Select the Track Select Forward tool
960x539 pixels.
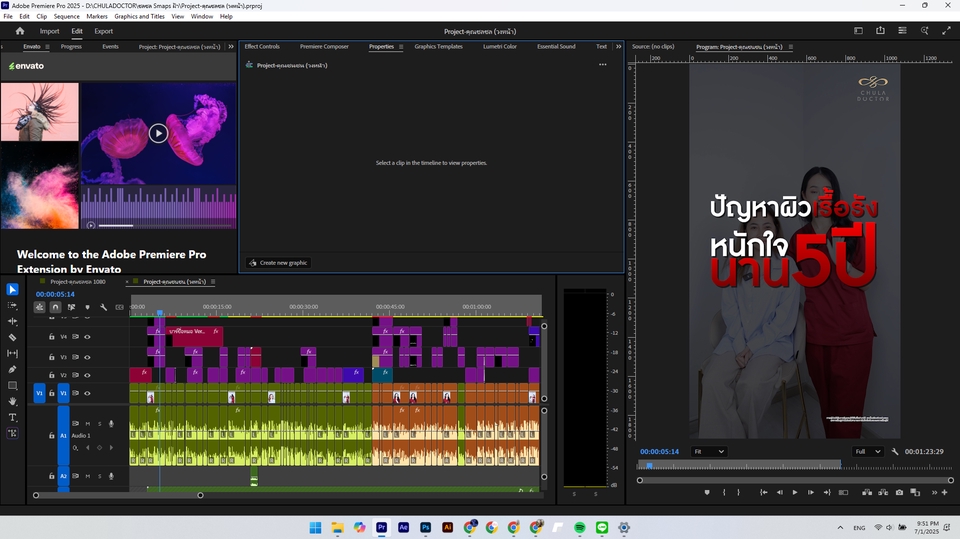pos(12,305)
